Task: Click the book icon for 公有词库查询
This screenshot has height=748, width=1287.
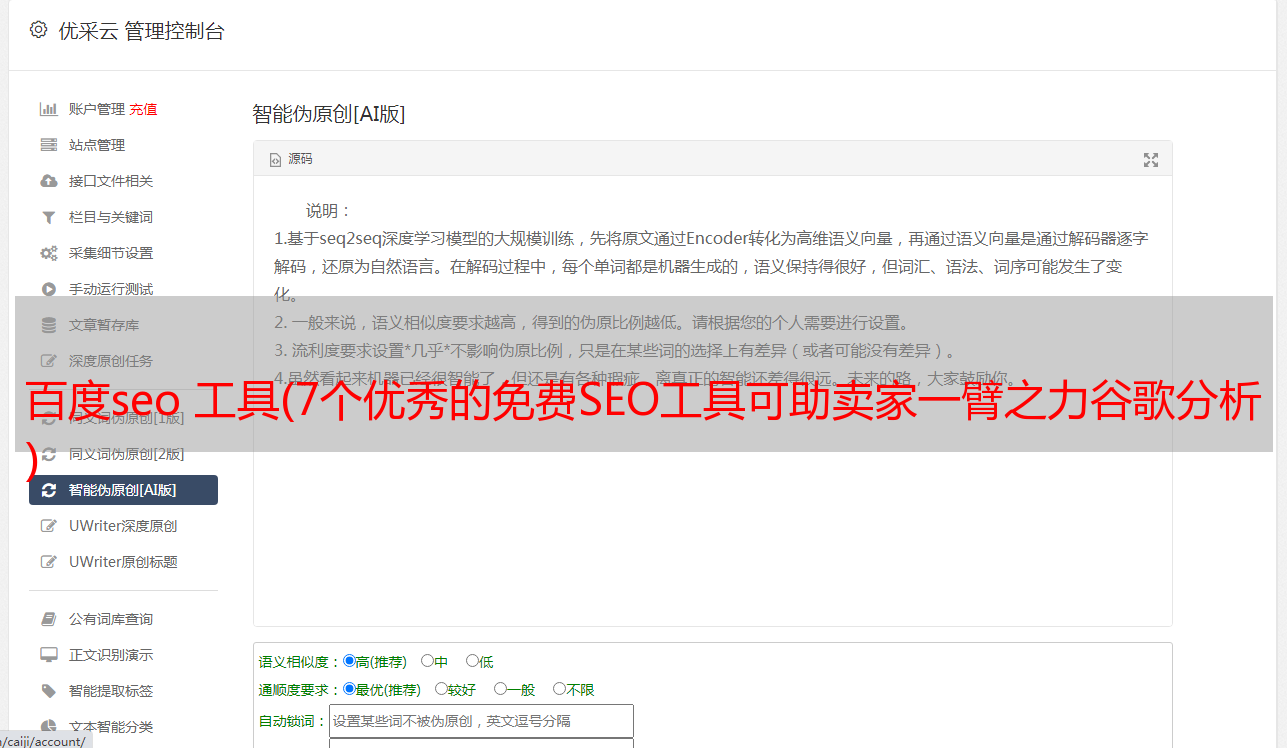Action: (48, 619)
